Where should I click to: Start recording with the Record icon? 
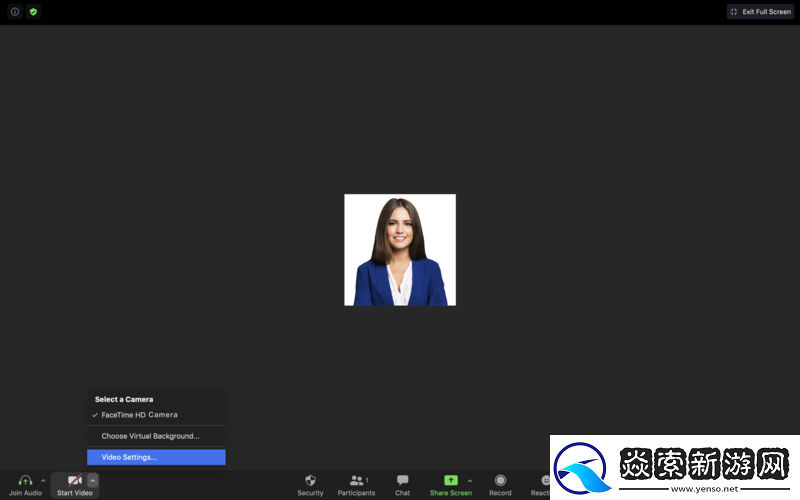coord(500,481)
